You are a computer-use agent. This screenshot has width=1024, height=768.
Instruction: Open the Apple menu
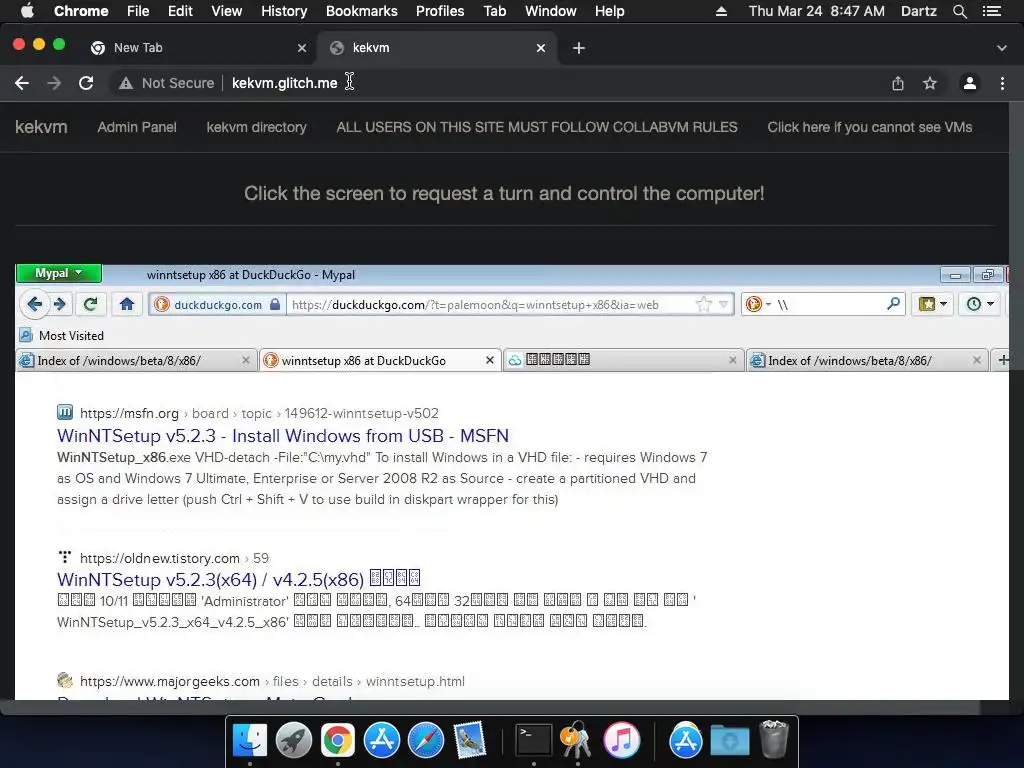[27, 11]
